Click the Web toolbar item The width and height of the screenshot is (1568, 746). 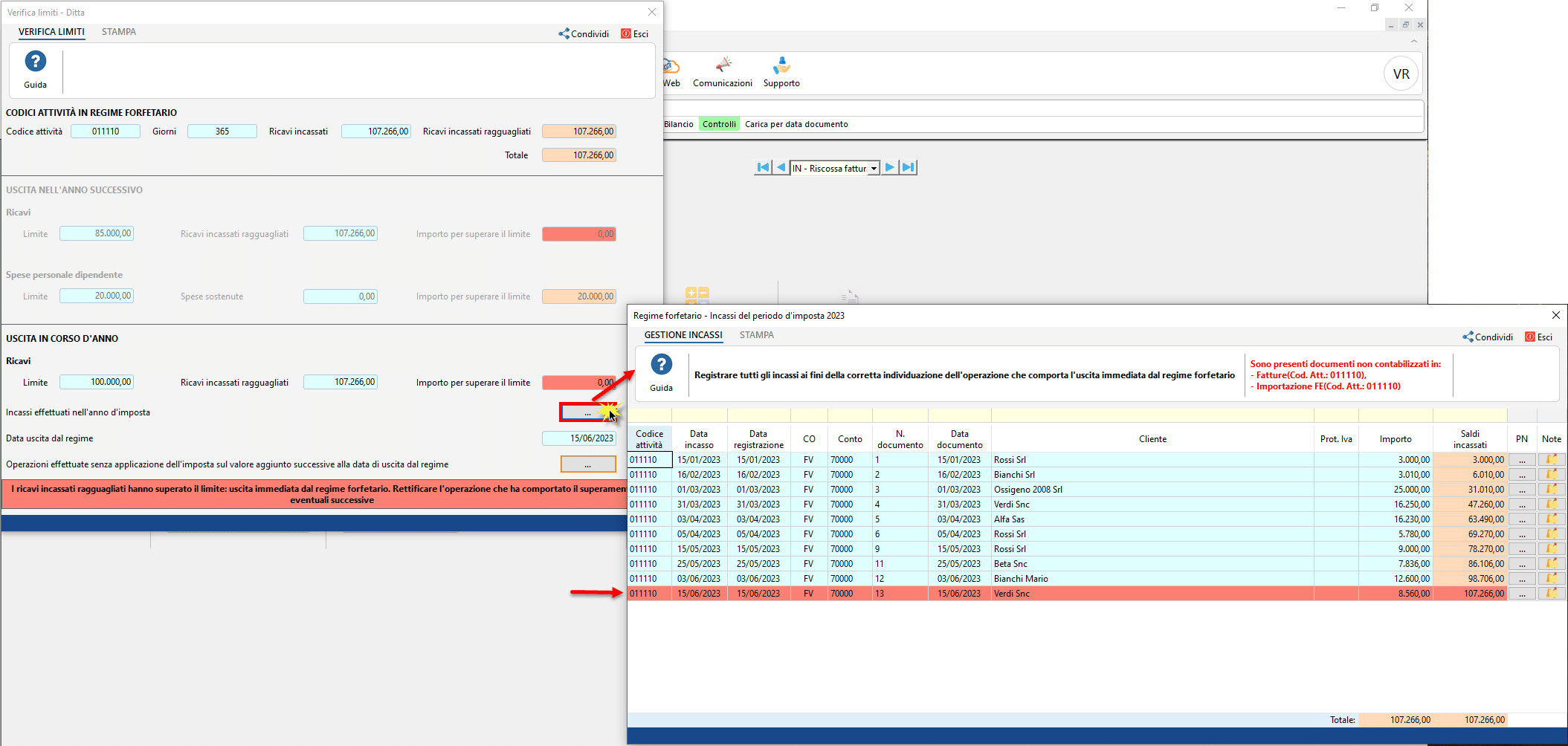(671, 72)
